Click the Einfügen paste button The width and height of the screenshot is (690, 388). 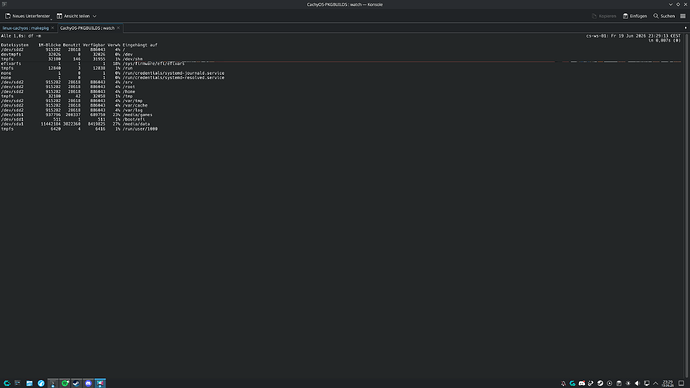point(635,16)
